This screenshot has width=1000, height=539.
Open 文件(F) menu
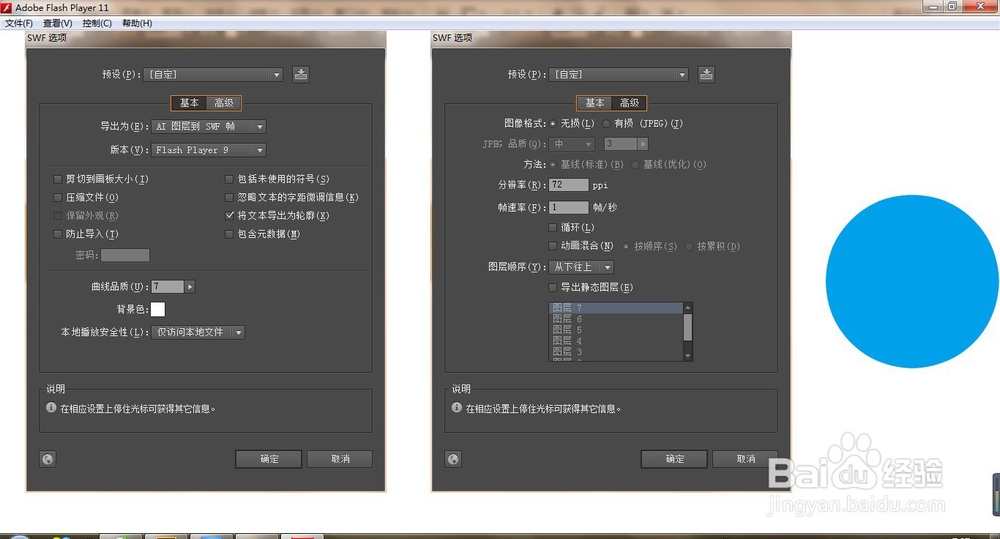[x=18, y=23]
